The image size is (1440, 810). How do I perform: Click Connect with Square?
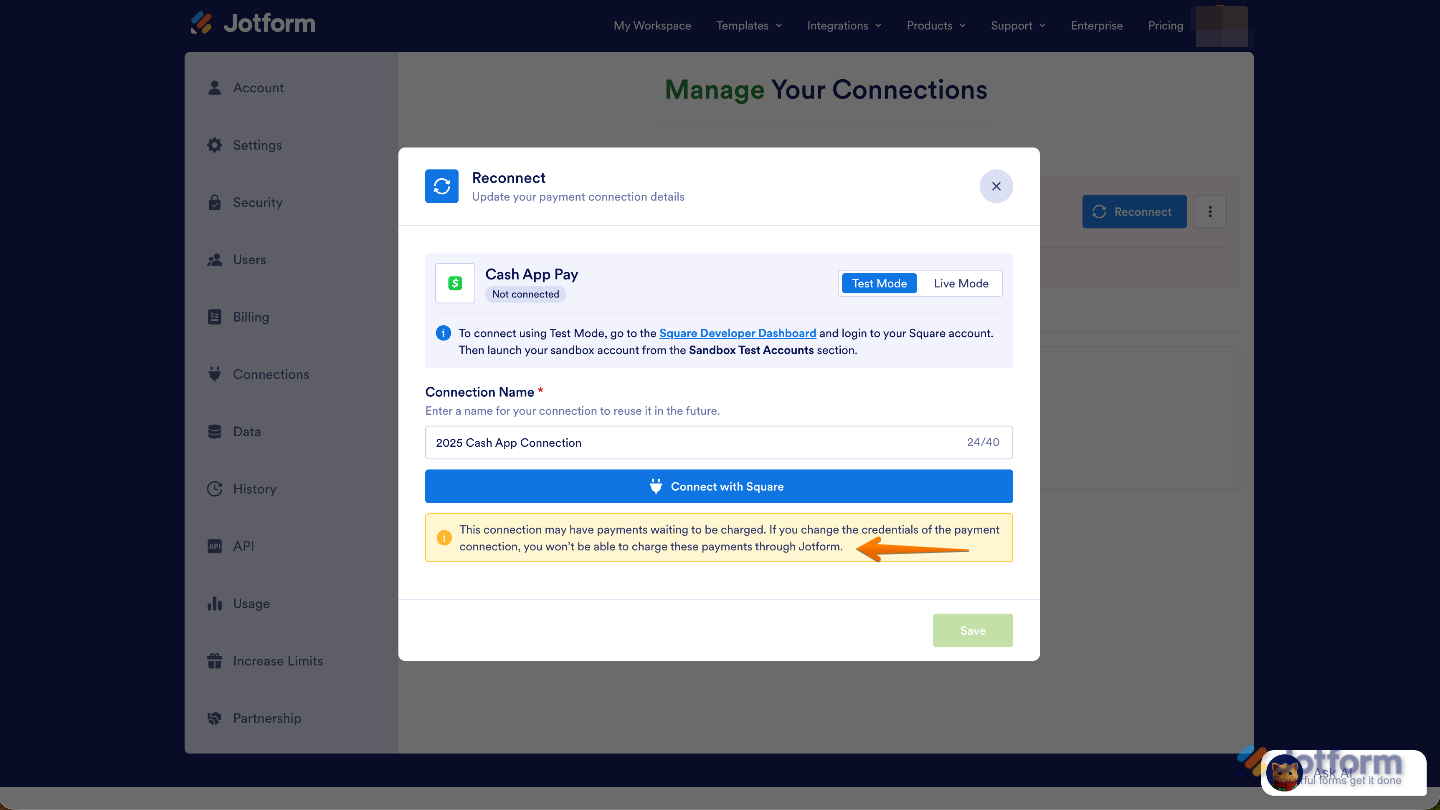[x=718, y=486]
